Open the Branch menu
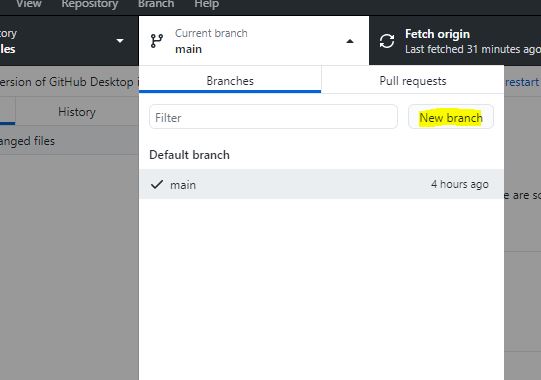The image size is (541, 380). coord(156,4)
